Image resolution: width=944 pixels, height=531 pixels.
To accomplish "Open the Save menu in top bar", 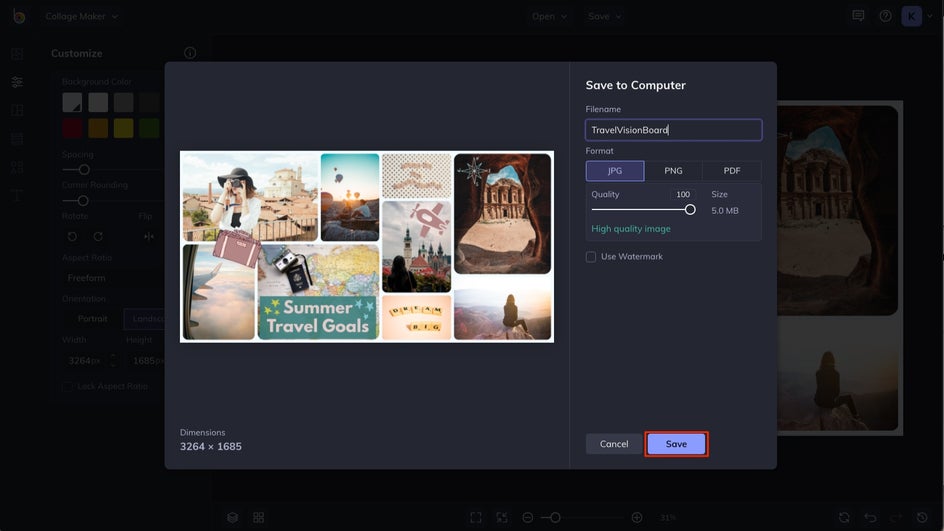I will coord(604,16).
